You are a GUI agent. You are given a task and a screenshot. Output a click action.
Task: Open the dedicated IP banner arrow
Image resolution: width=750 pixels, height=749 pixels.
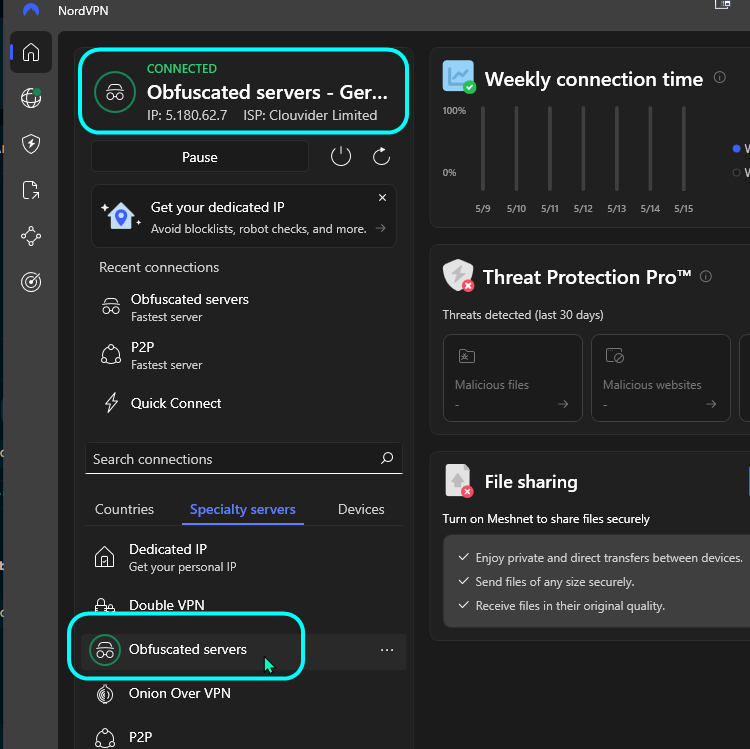[x=381, y=228]
